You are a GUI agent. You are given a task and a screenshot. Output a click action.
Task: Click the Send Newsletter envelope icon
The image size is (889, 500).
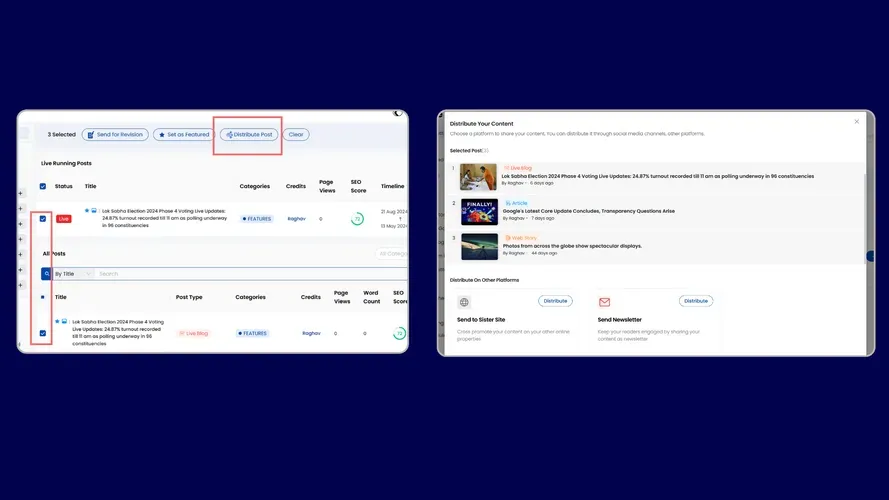(604, 302)
